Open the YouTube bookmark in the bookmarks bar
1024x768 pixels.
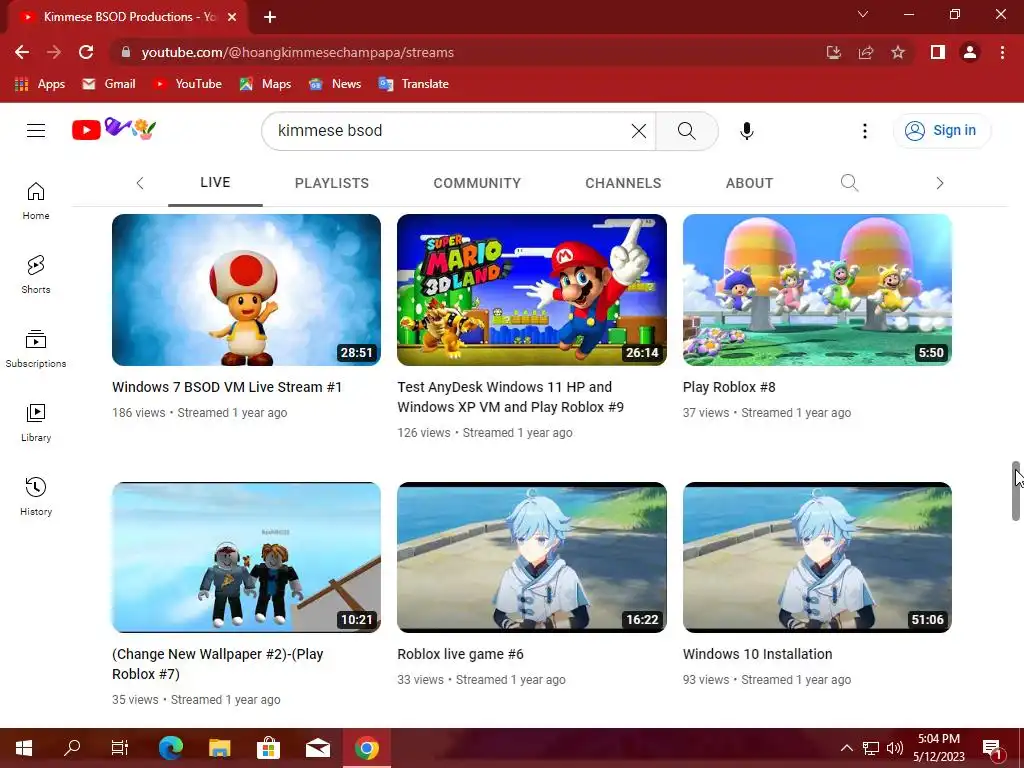point(187,84)
